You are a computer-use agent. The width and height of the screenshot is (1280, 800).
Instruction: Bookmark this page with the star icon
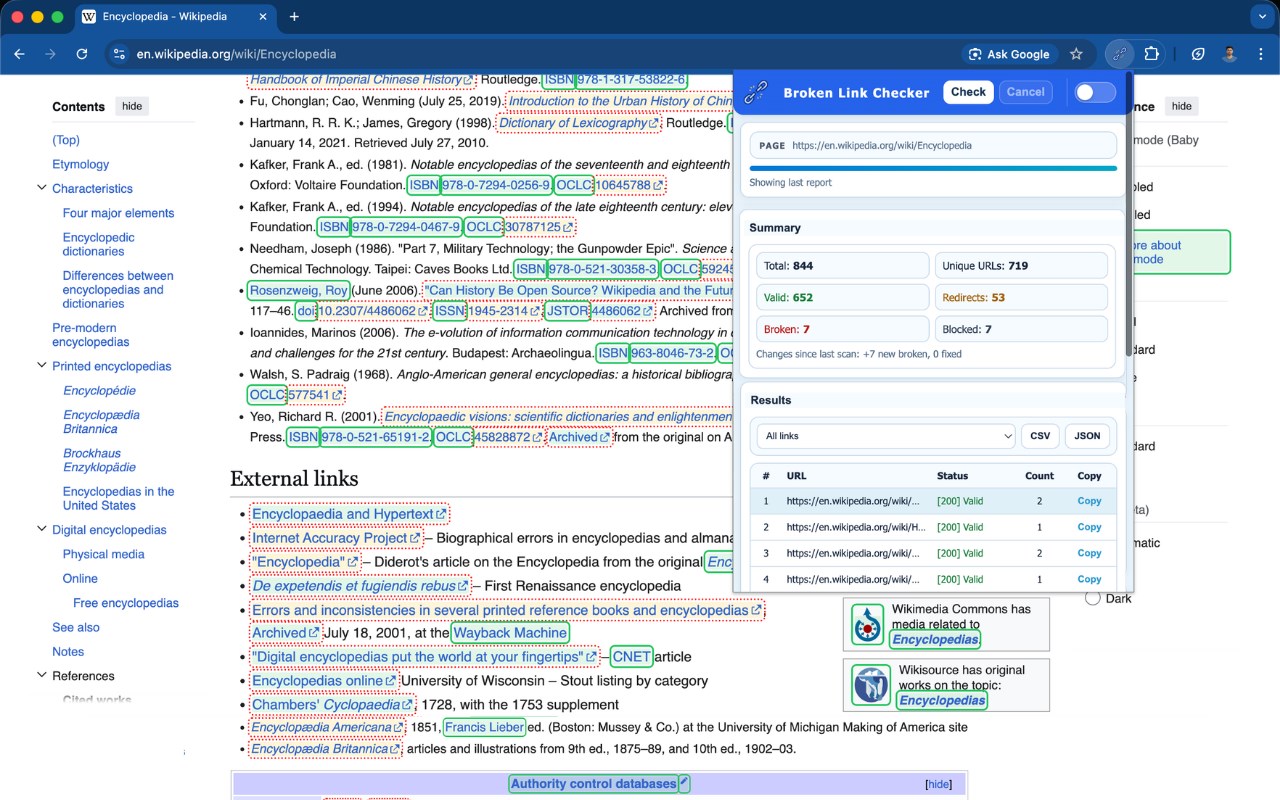[x=1076, y=54]
